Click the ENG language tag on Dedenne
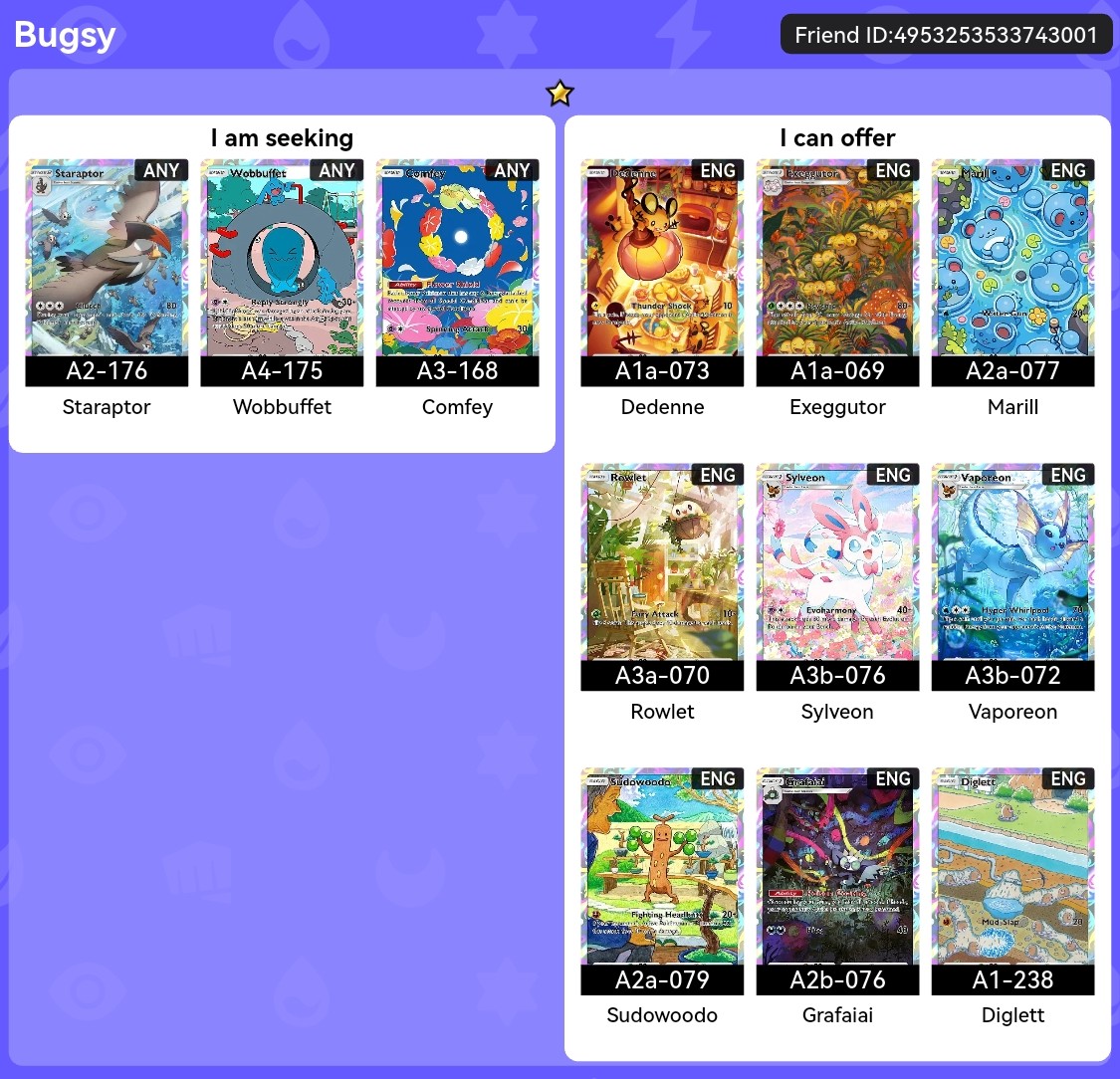The image size is (1120, 1079). 717,170
